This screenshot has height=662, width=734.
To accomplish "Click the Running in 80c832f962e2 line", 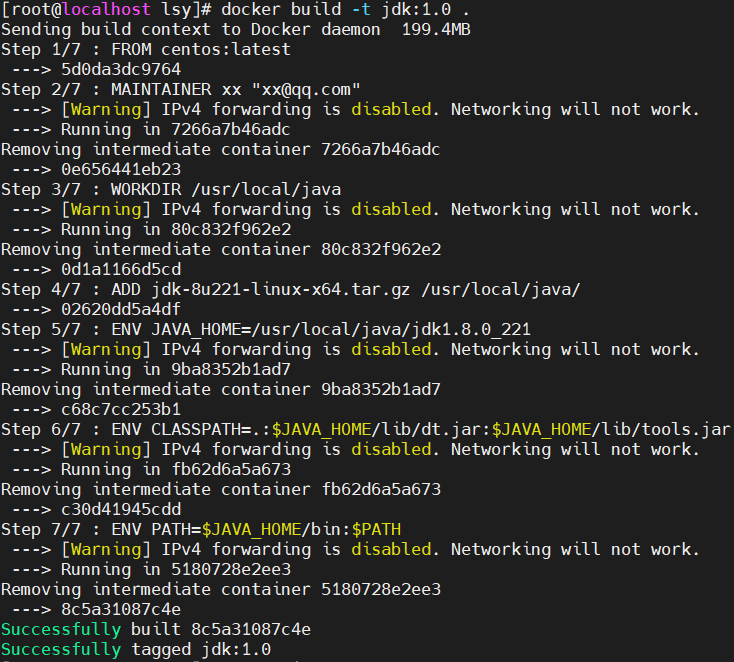I will coord(151,229).
